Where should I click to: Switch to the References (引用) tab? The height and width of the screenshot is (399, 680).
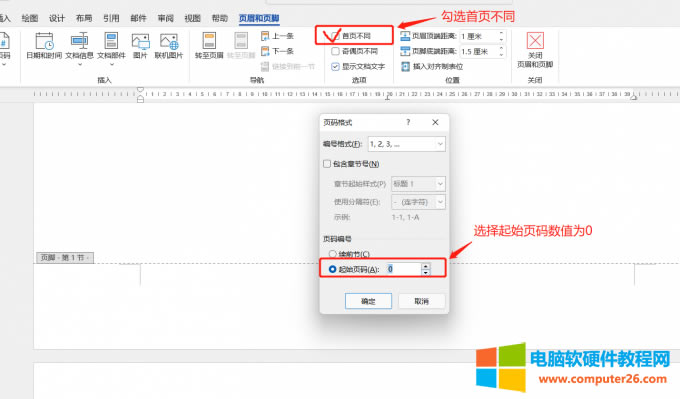tap(111, 18)
